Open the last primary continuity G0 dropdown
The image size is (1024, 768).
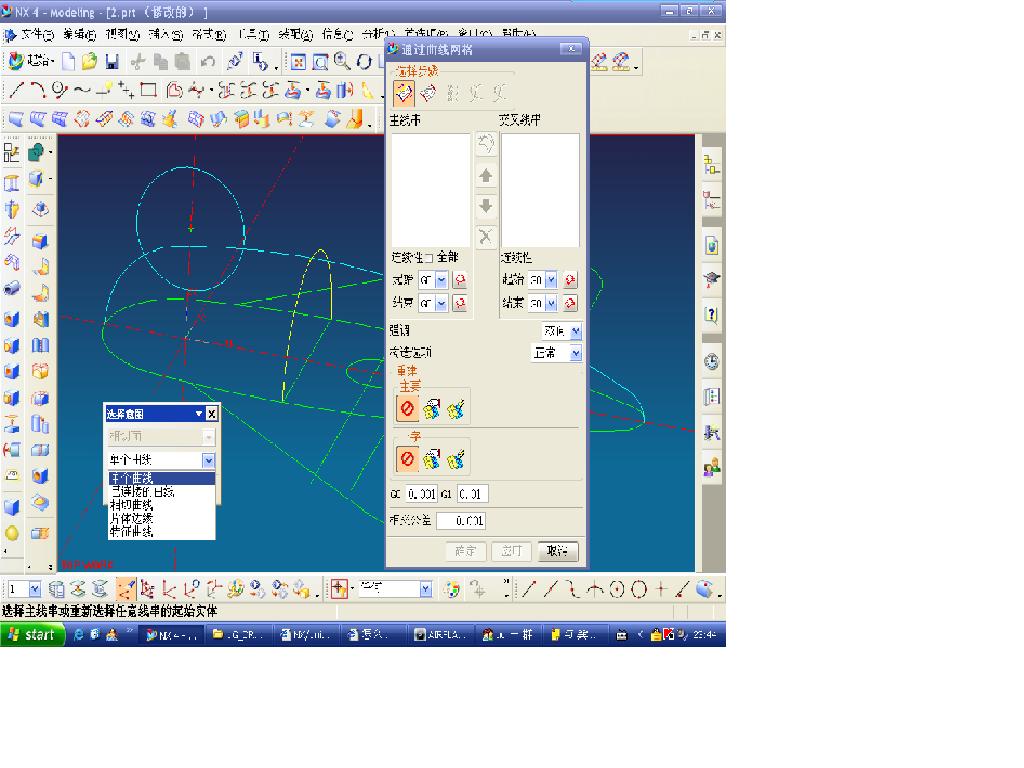pyautogui.click(x=441, y=304)
